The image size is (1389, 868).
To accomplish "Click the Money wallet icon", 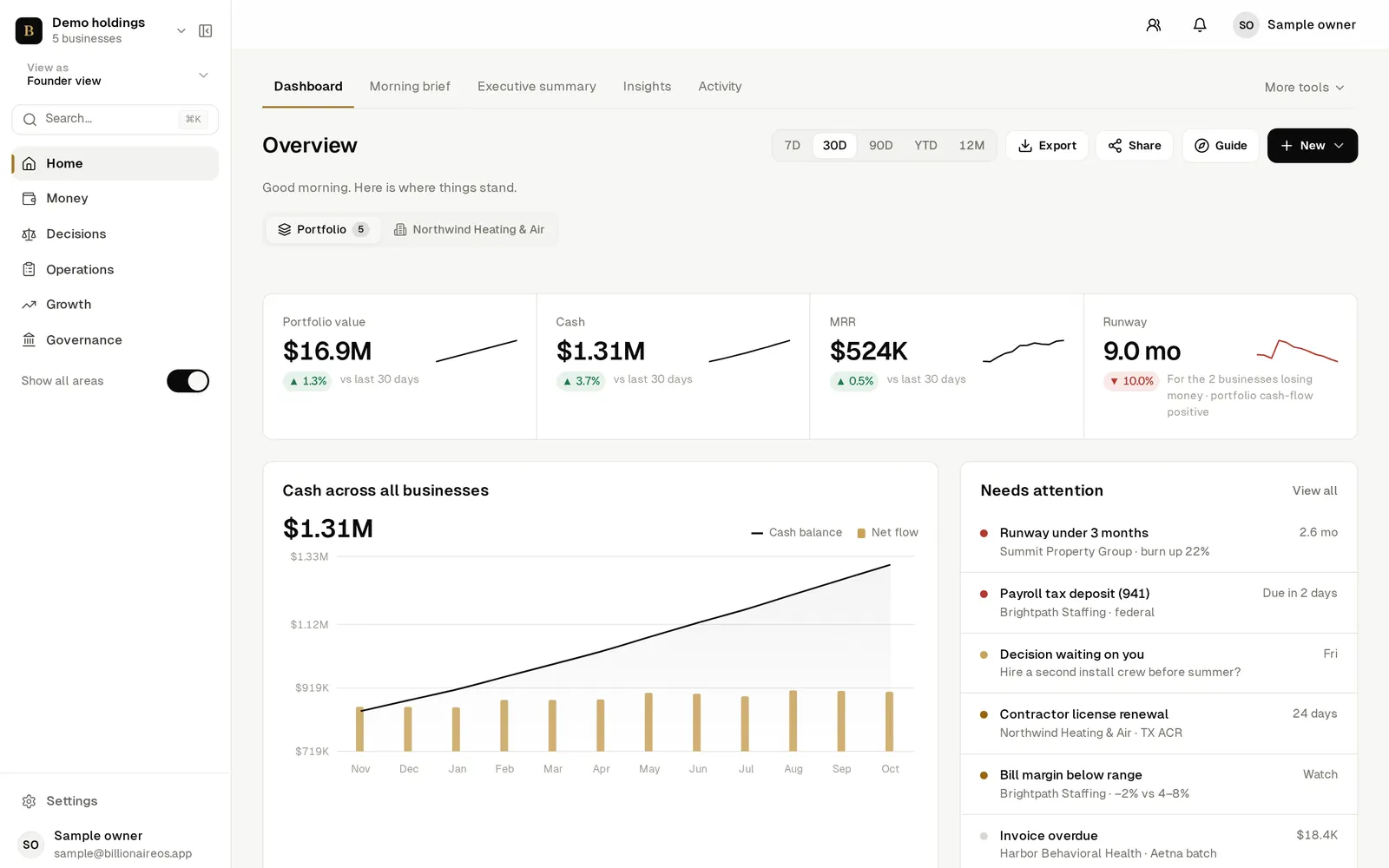I will point(29,199).
